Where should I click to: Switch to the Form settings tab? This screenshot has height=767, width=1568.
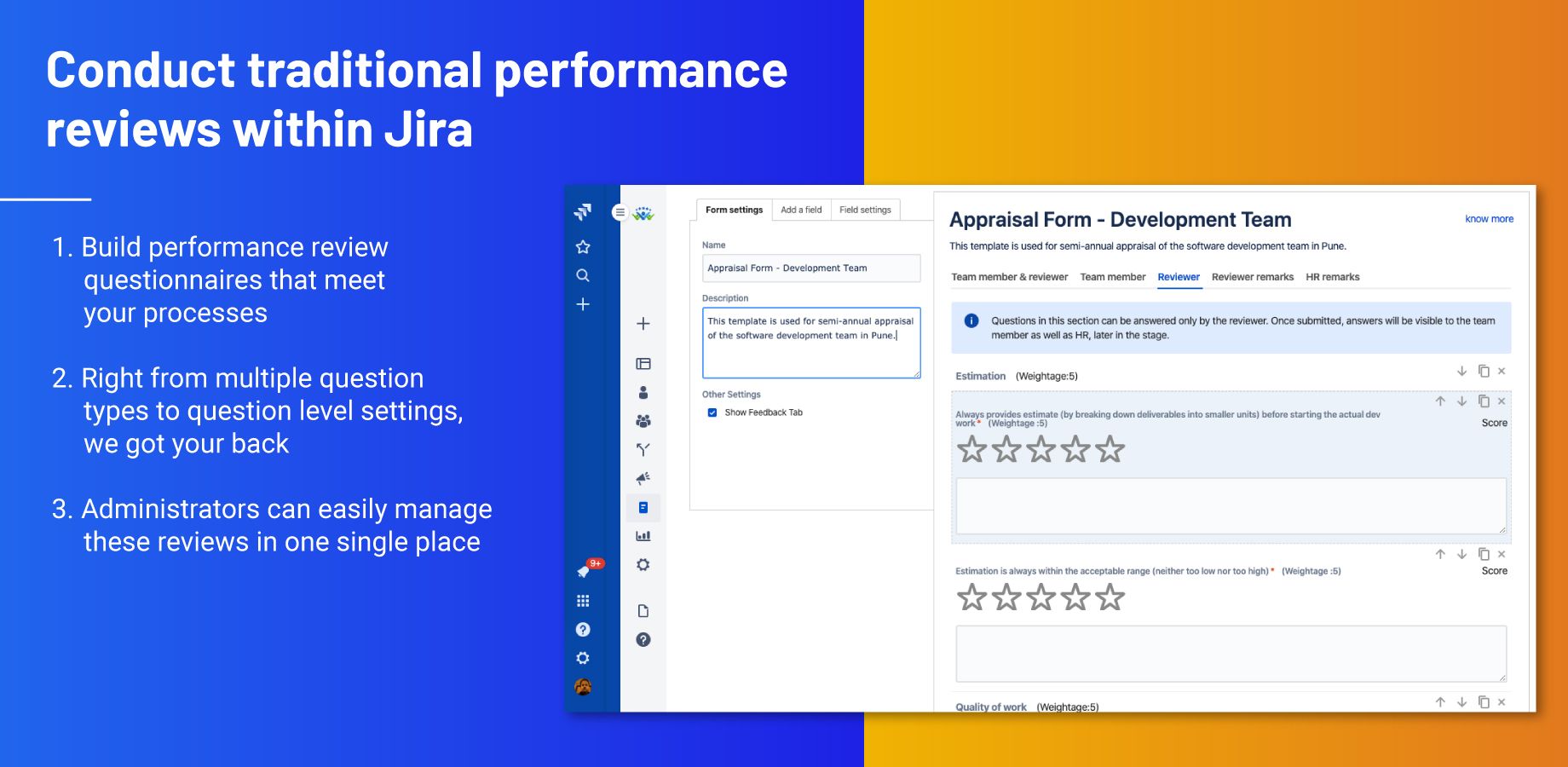coord(734,210)
